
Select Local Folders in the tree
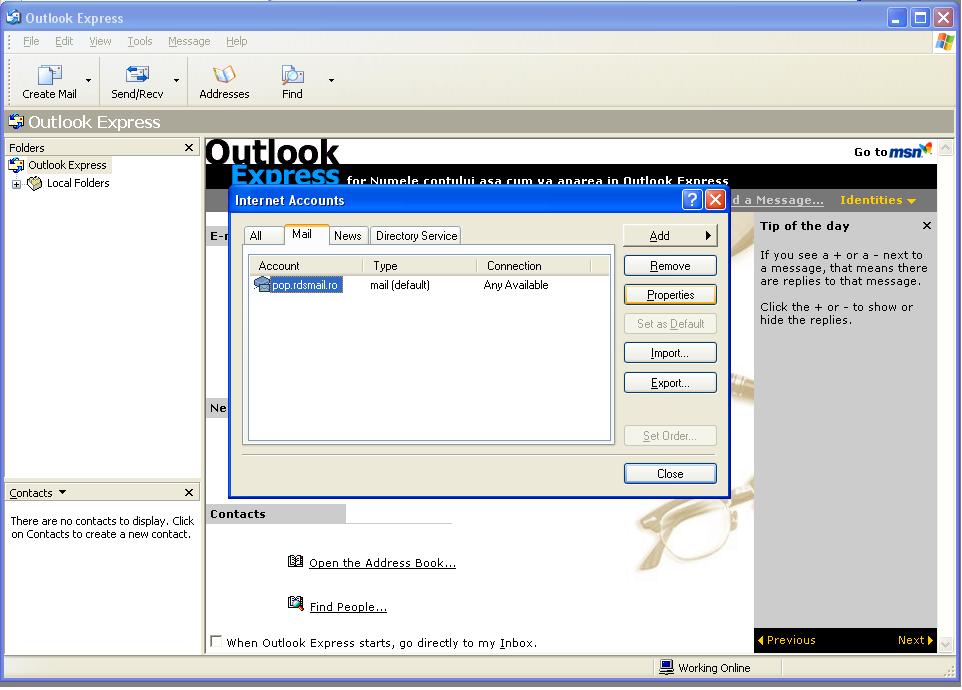click(x=78, y=183)
